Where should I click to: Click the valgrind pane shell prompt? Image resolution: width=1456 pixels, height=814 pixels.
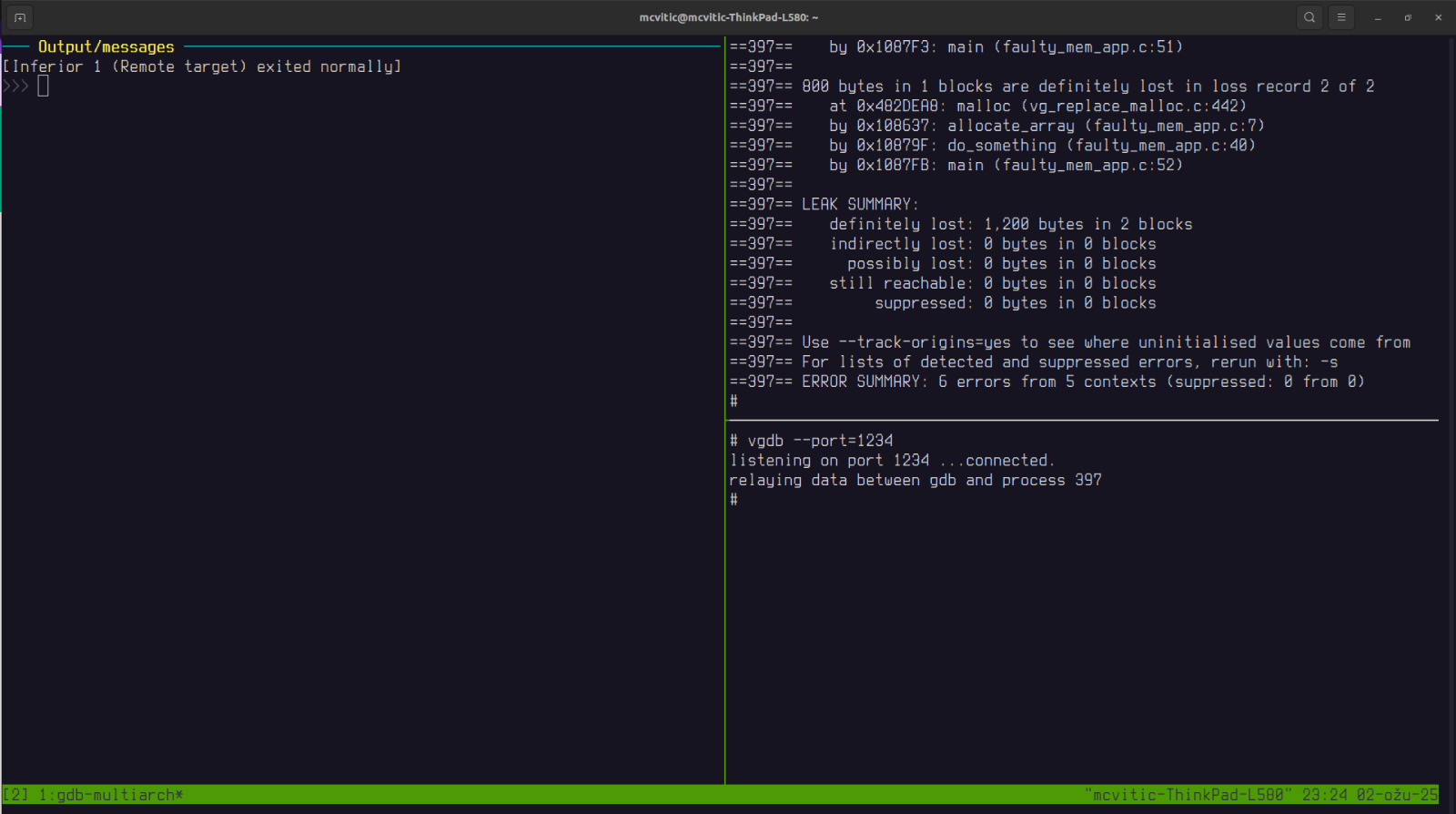pos(733,402)
